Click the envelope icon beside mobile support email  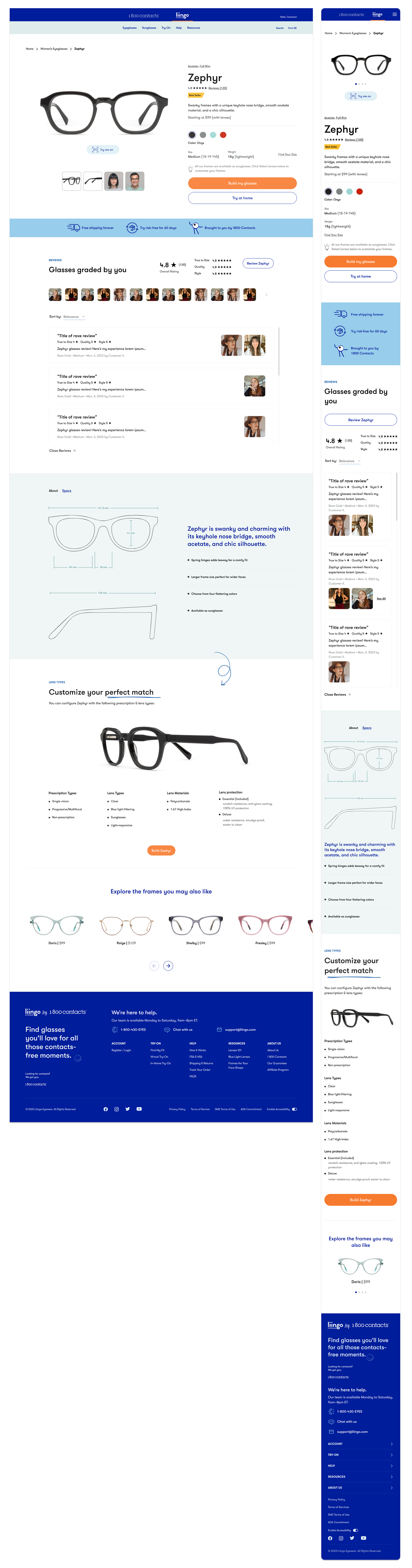coord(332,1432)
